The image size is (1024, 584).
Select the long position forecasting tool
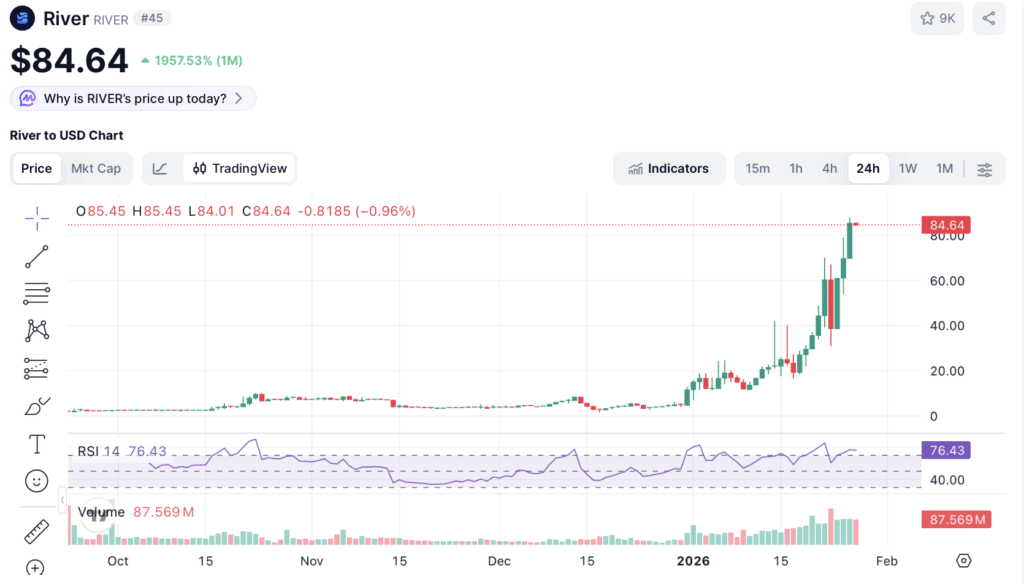click(37, 368)
